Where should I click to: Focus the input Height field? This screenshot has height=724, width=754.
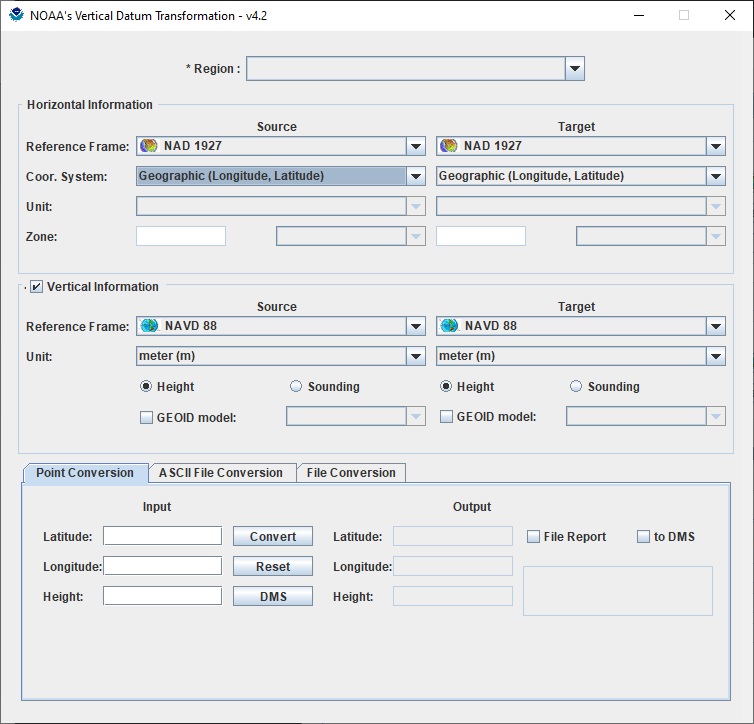tap(163, 596)
